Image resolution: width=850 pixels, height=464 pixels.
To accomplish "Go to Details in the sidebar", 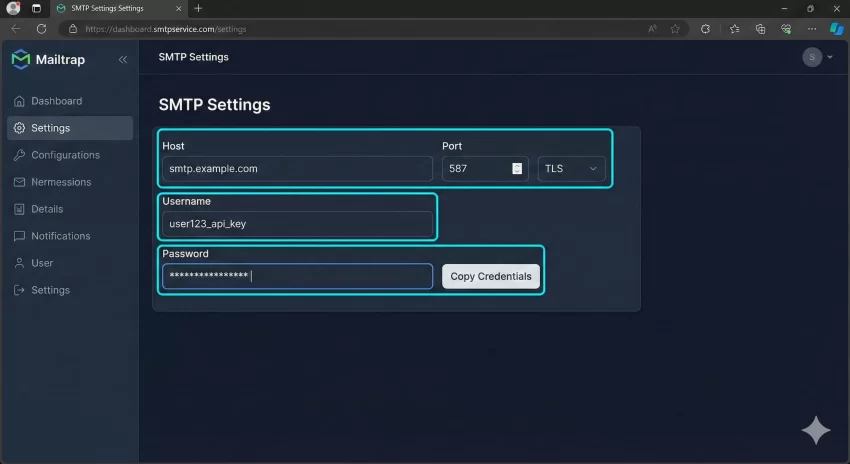I will (70, 209).
